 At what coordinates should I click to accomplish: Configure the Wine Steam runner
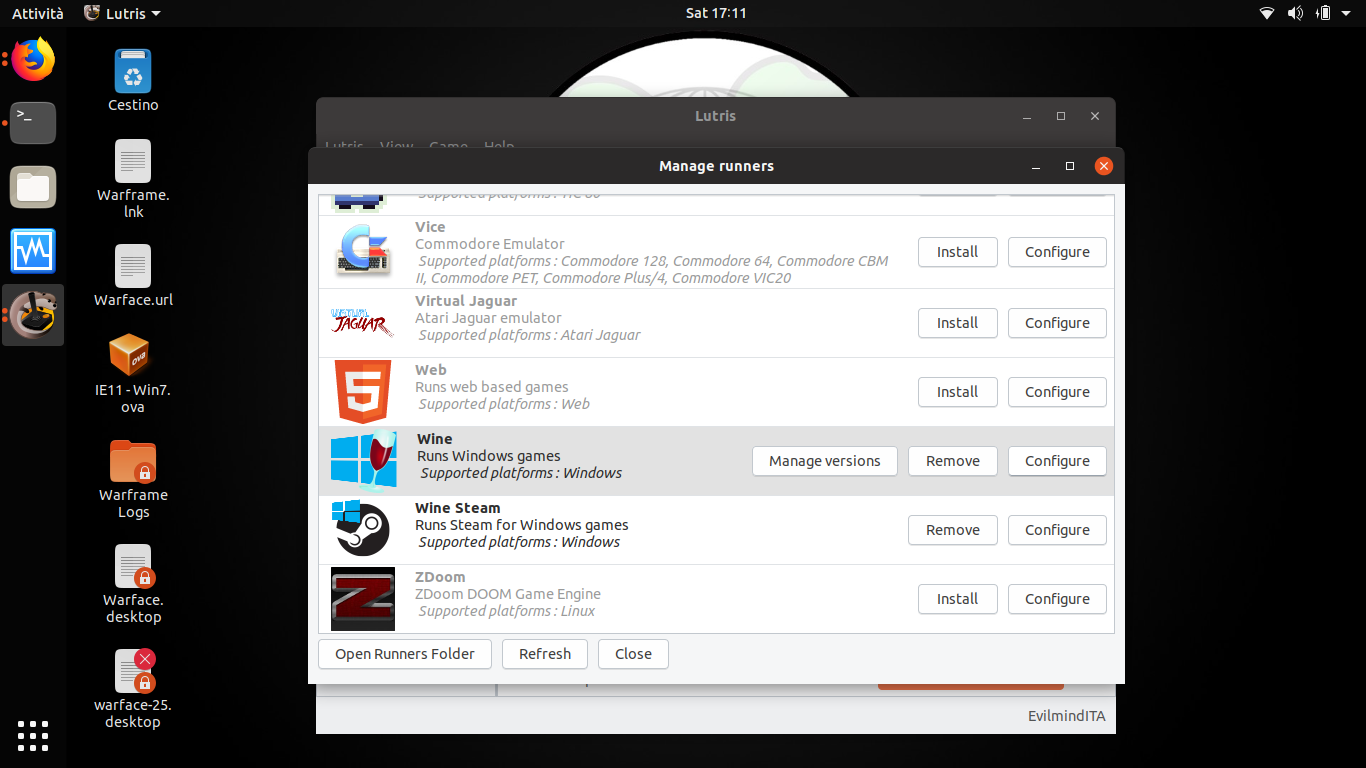[1057, 530]
